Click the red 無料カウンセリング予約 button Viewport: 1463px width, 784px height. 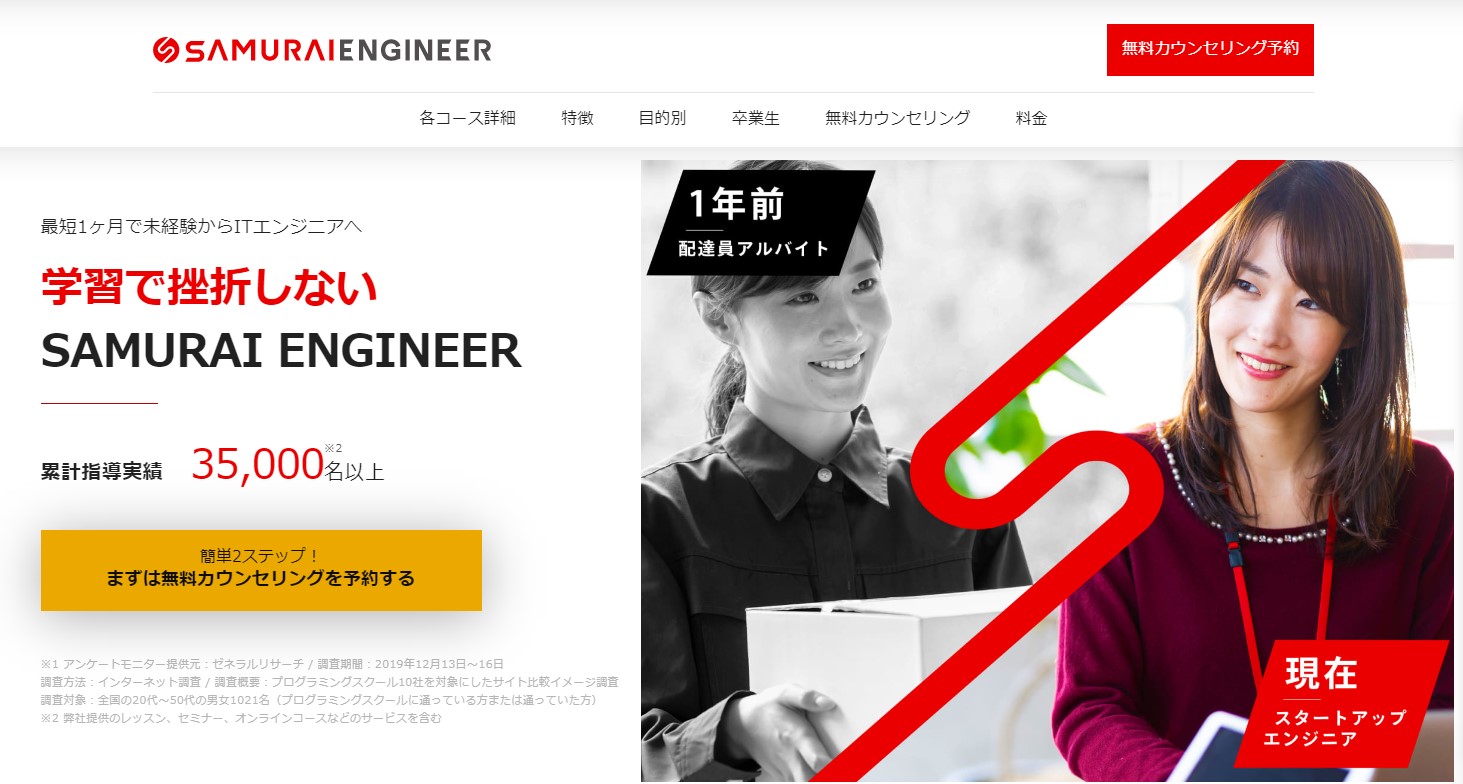pos(1210,49)
